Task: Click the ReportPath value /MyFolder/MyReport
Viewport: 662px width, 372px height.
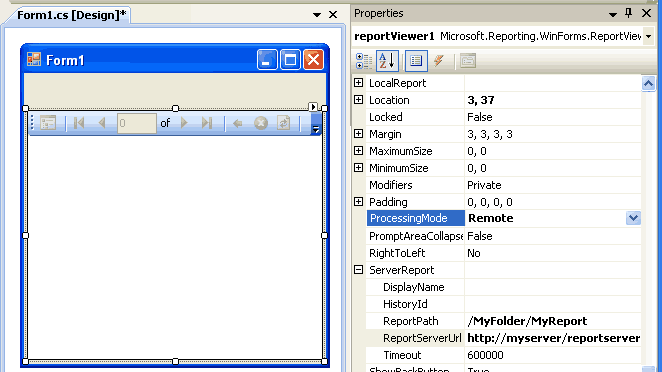Action: [527, 321]
